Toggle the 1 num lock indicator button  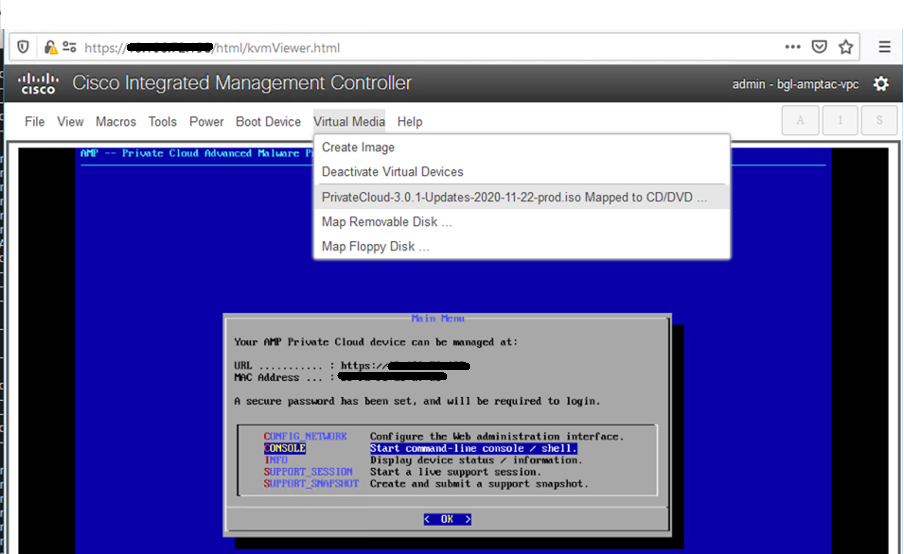[840, 120]
